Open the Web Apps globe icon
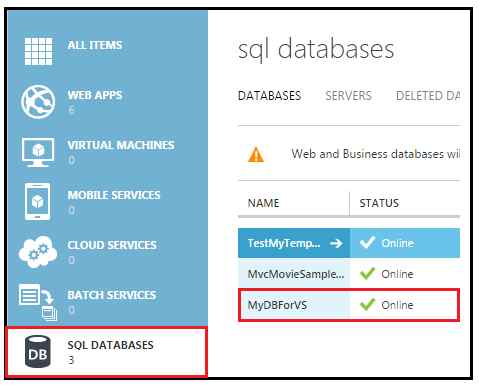479x386 pixels. tap(38, 102)
